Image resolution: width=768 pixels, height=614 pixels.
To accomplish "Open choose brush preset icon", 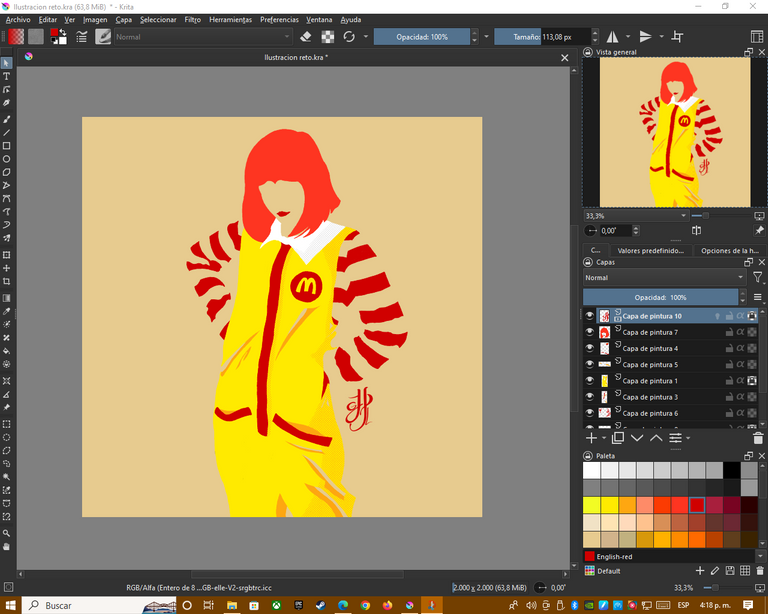I will coord(102,37).
